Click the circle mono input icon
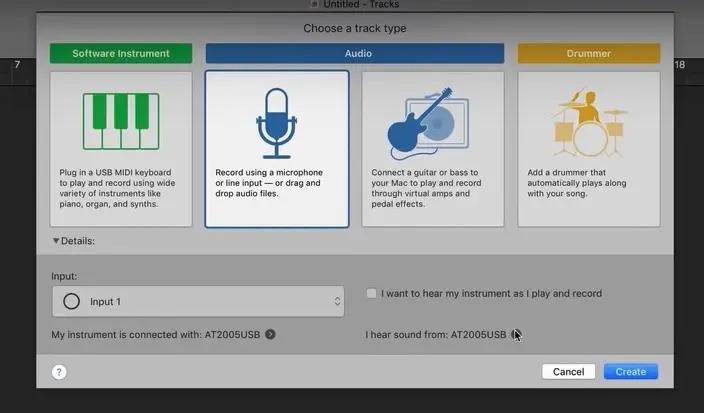The image size is (704, 413). point(71,301)
